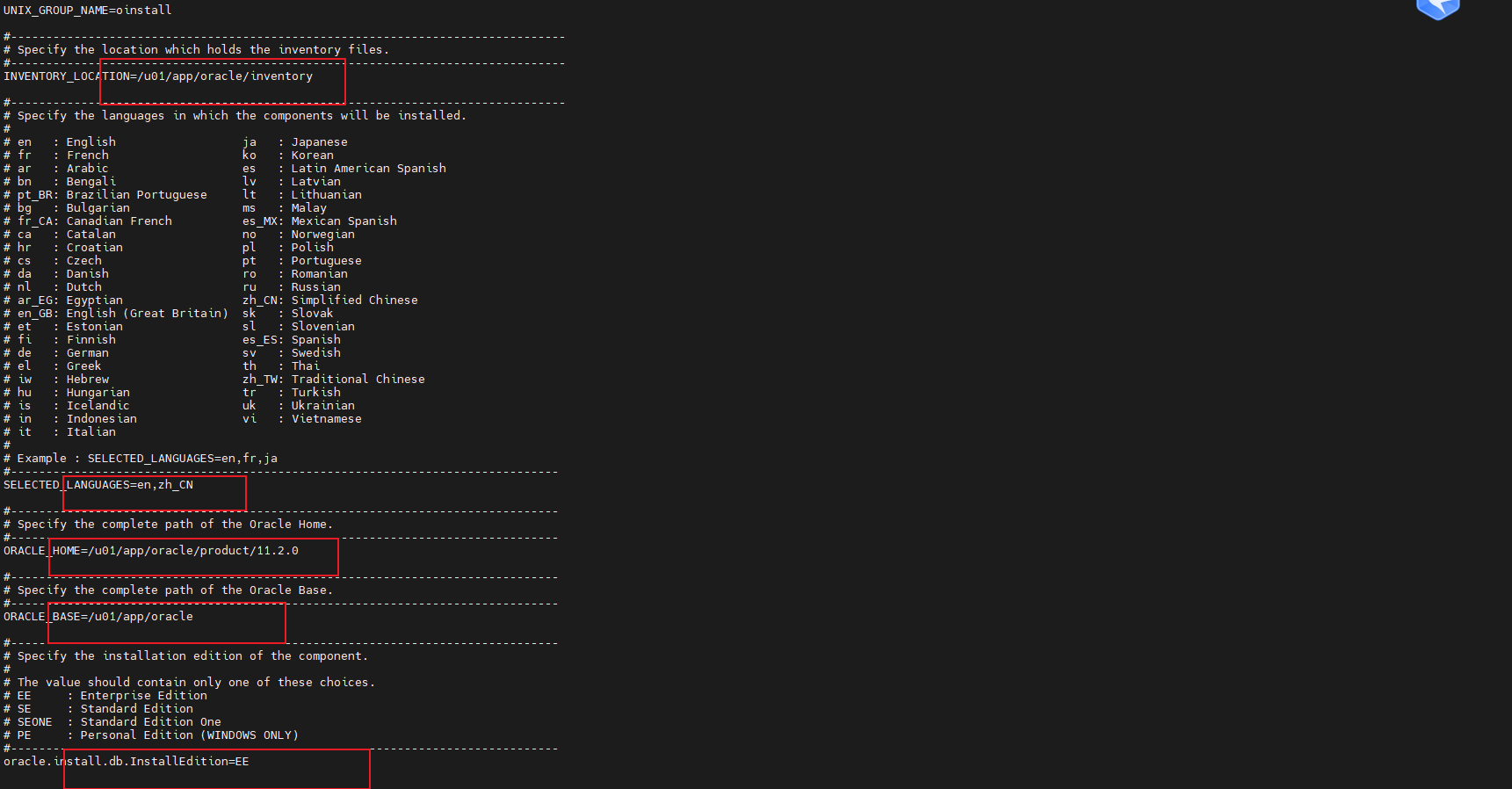Click comment 'Specify the installation edition of the component.'
The height and width of the screenshot is (789, 1512).
[192, 656]
